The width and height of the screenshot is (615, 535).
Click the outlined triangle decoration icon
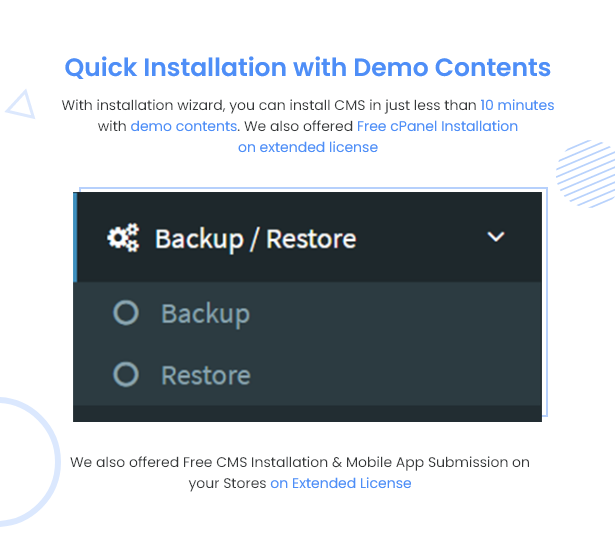pos(21,104)
